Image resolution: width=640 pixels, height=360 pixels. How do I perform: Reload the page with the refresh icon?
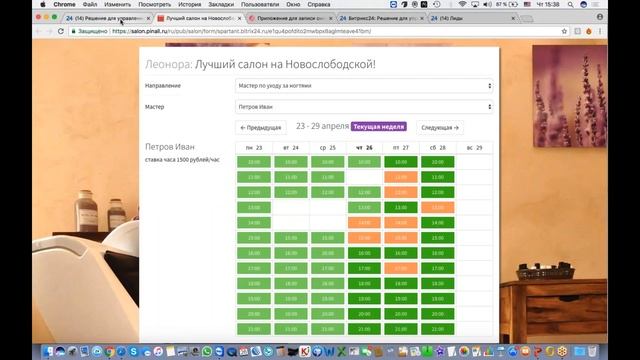(x=60, y=31)
